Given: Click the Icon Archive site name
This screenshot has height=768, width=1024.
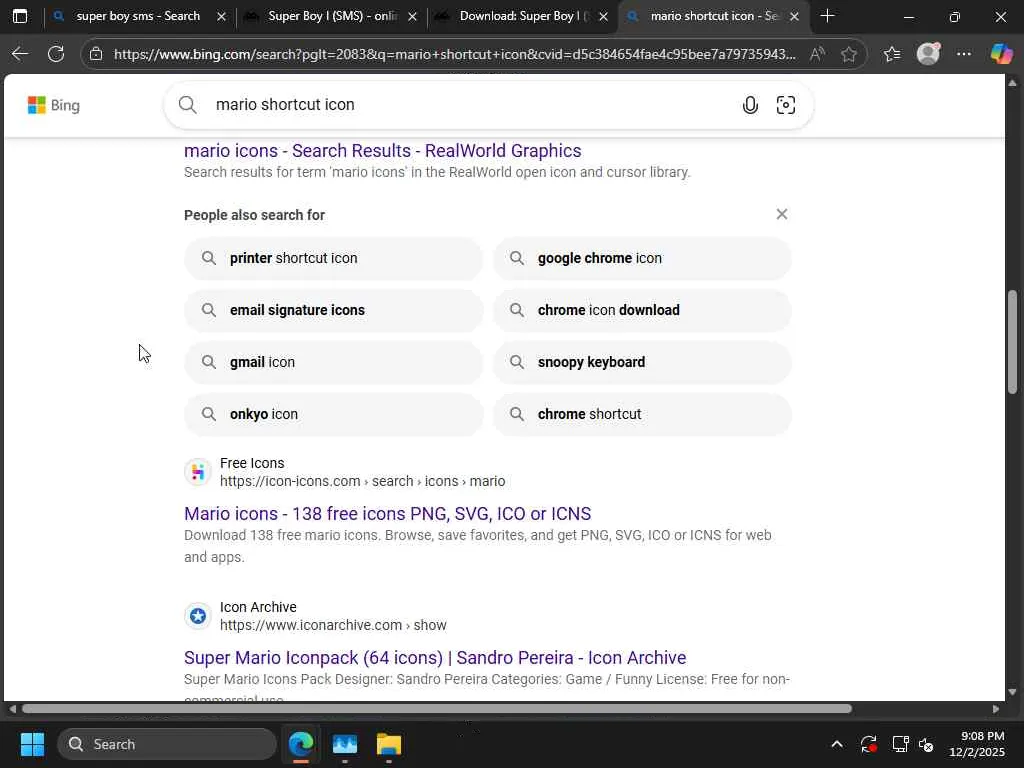Looking at the screenshot, I should coord(258,607).
